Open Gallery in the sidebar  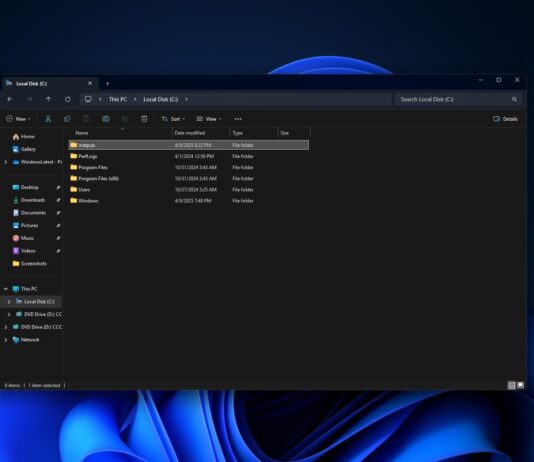coord(24,149)
